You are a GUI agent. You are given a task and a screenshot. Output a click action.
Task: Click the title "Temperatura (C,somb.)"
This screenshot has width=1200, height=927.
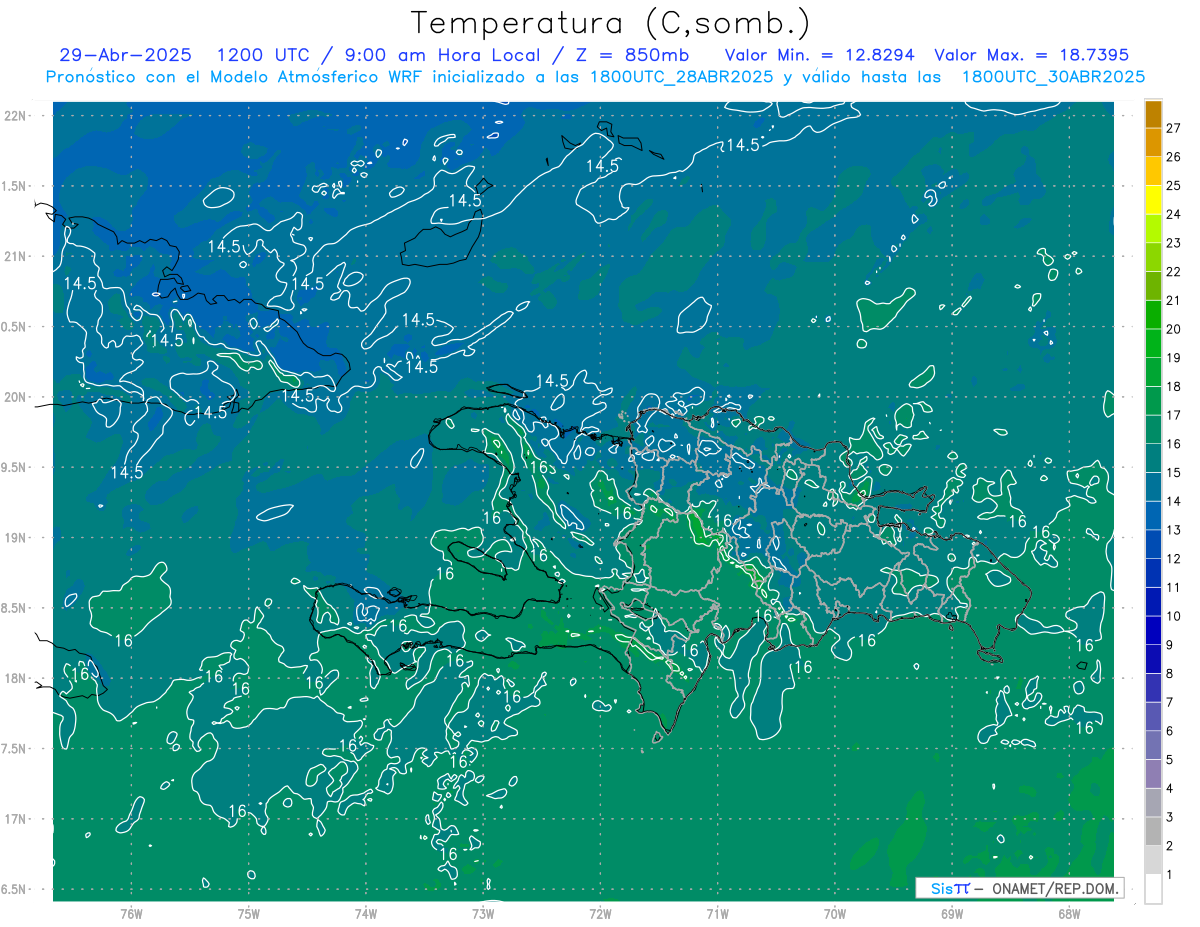[x=610, y=24]
